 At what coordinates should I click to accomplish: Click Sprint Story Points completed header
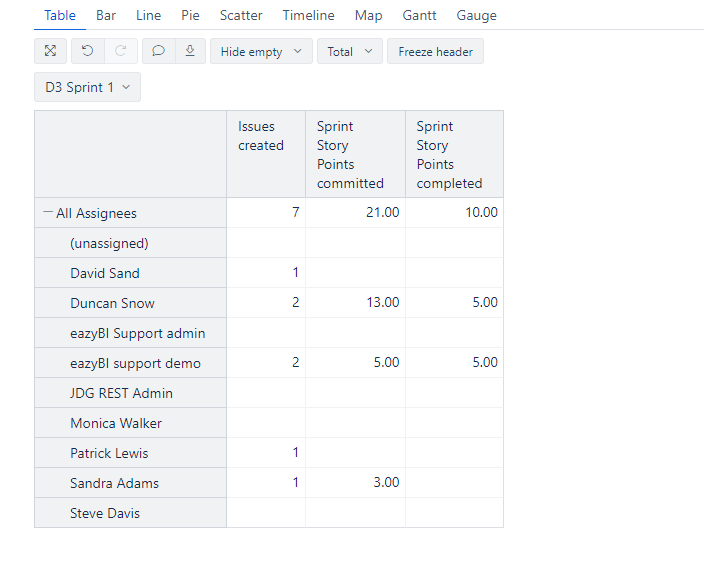pyautogui.click(x=454, y=154)
